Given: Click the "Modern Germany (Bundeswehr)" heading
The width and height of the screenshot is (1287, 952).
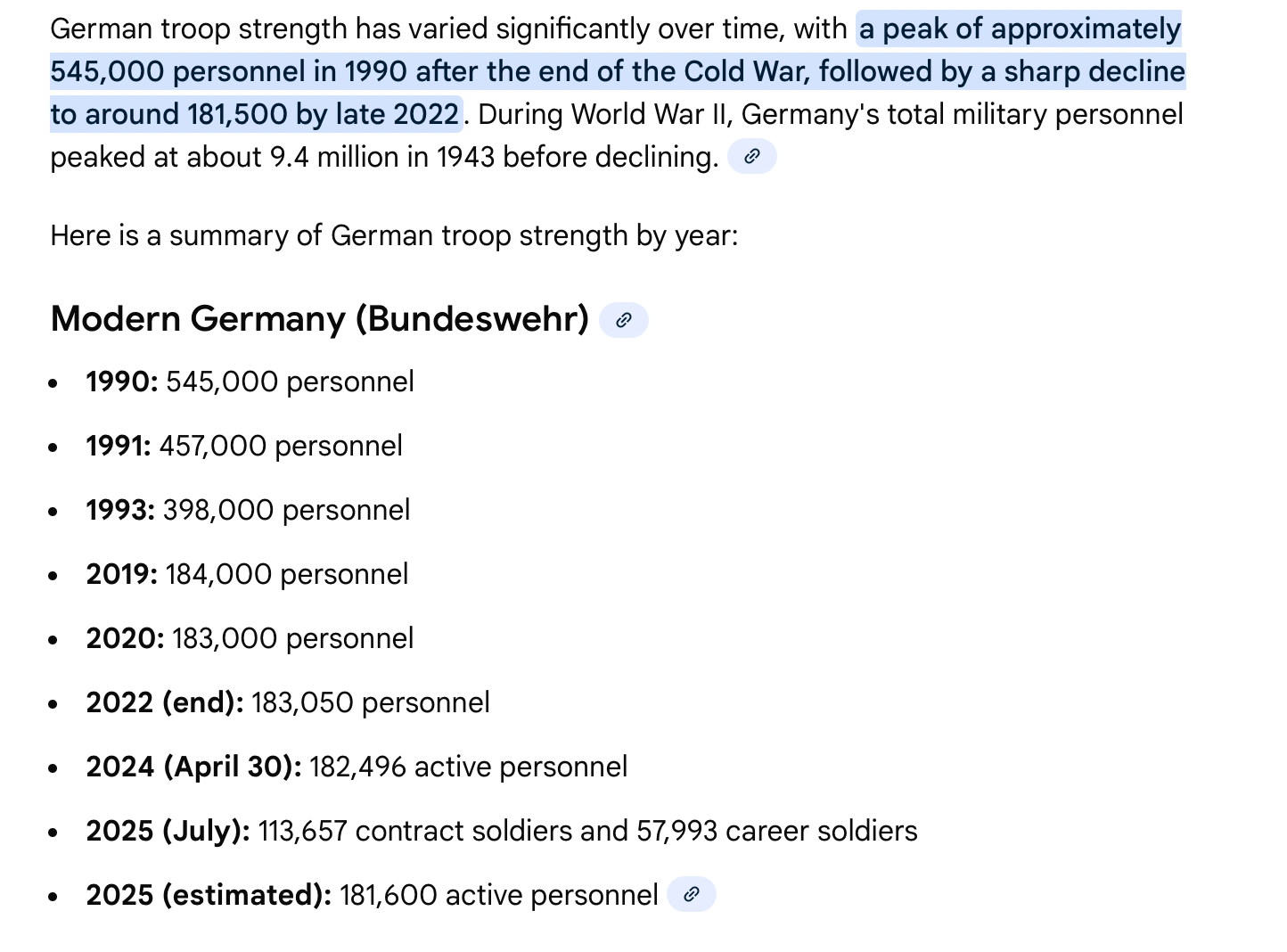Looking at the screenshot, I should (320, 319).
